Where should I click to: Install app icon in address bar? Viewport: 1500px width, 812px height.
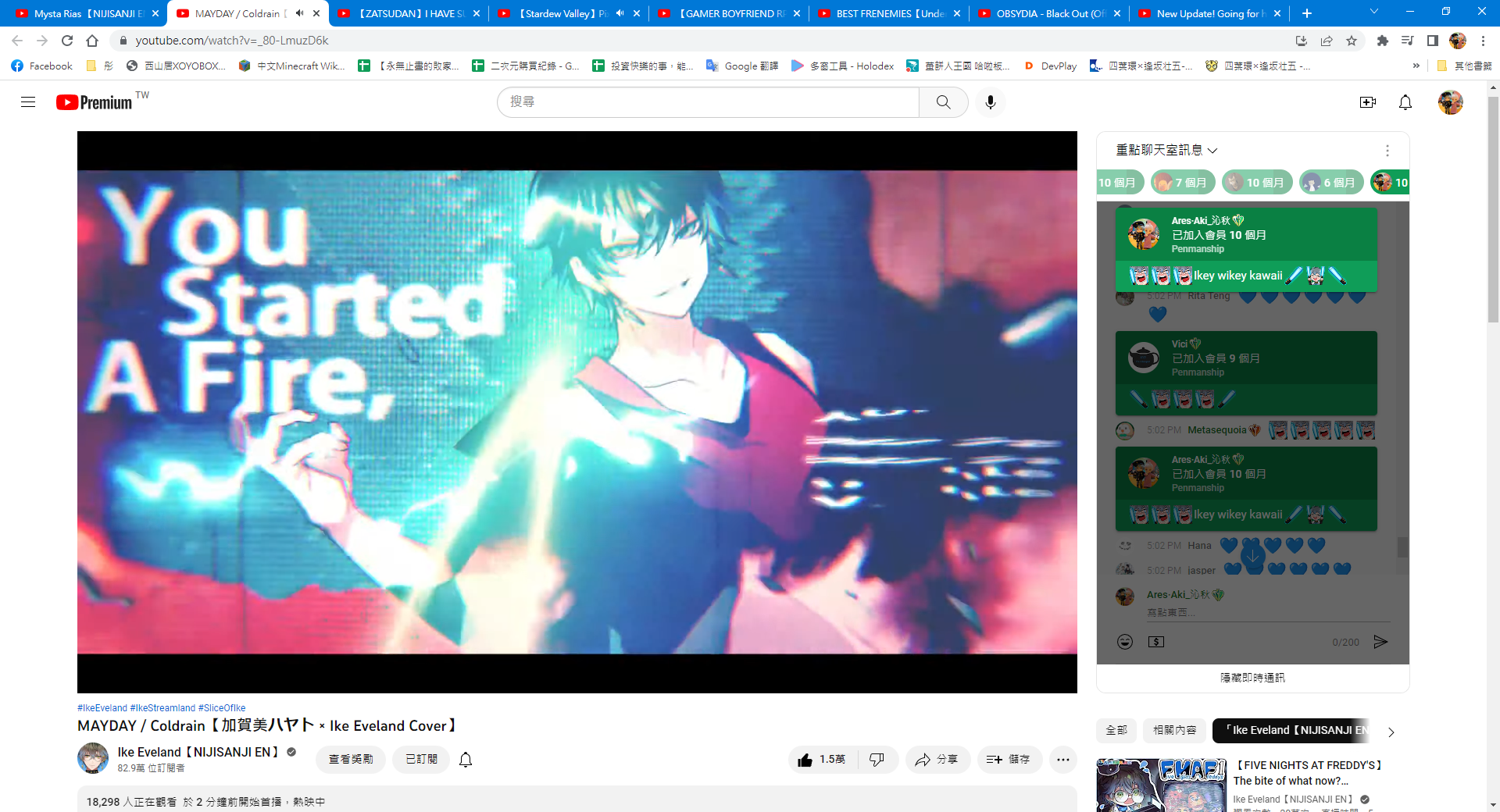1302,41
